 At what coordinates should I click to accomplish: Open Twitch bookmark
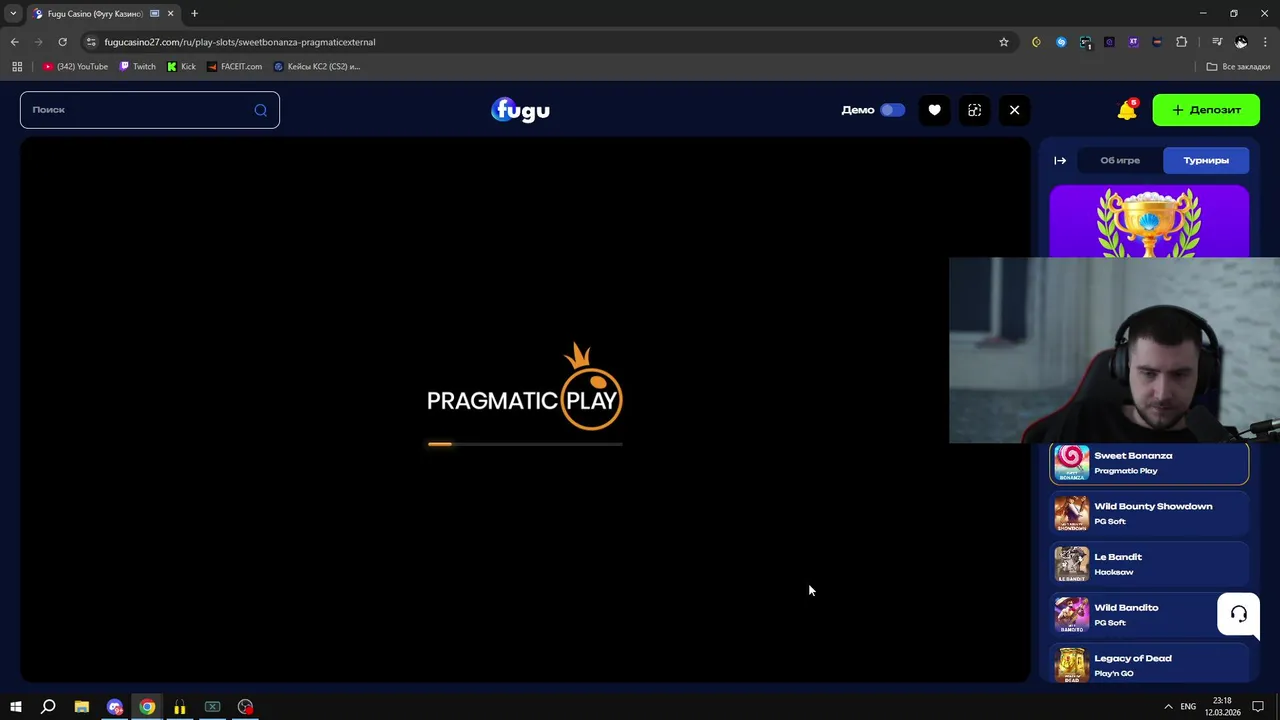coord(138,66)
